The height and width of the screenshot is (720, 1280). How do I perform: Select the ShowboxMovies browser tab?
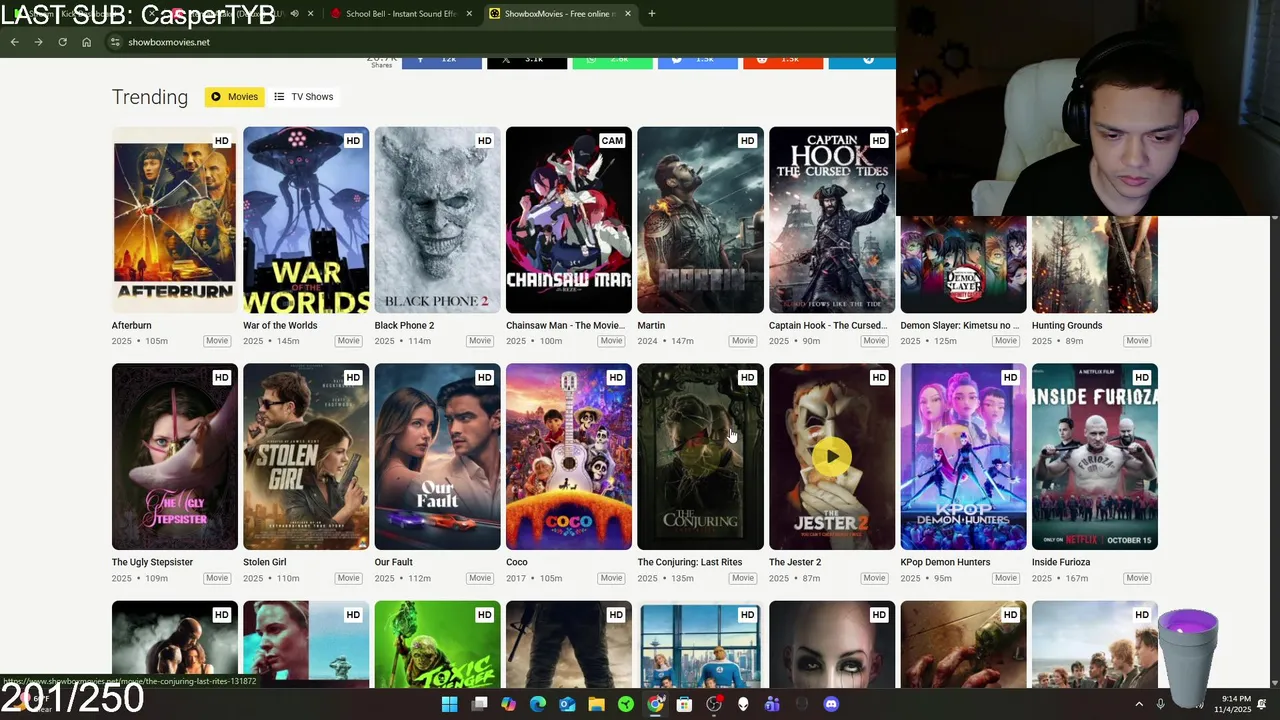pyautogui.click(x=560, y=14)
